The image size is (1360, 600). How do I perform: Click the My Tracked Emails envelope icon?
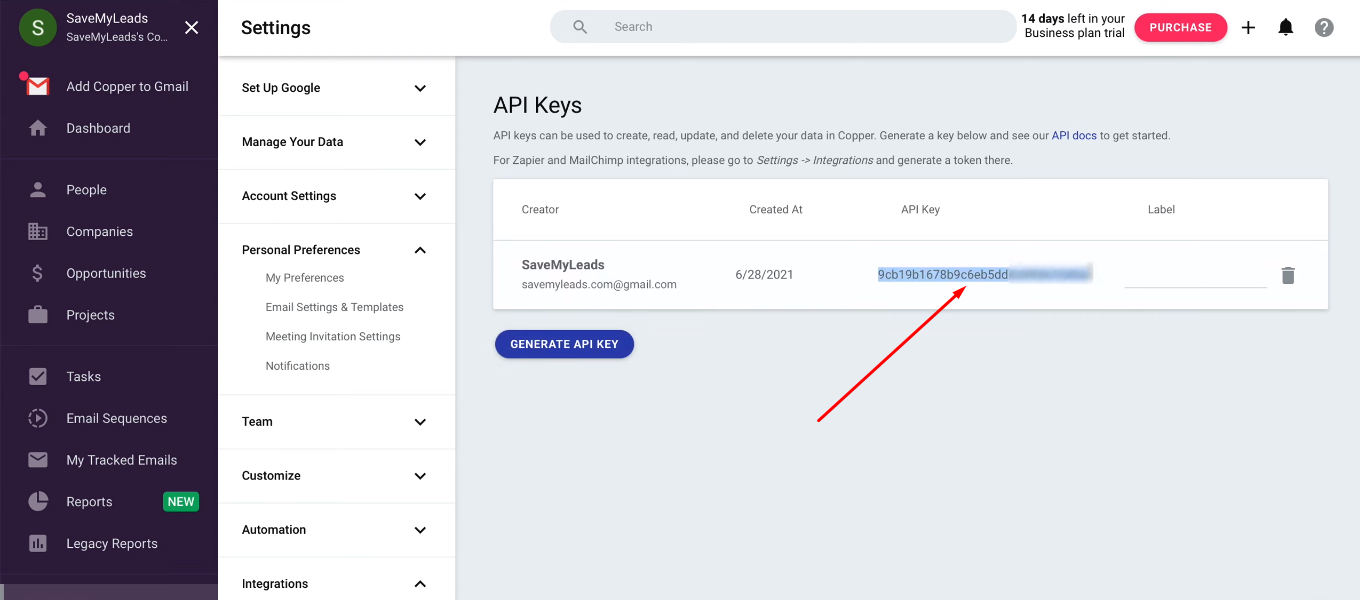[x=38, y=460]
